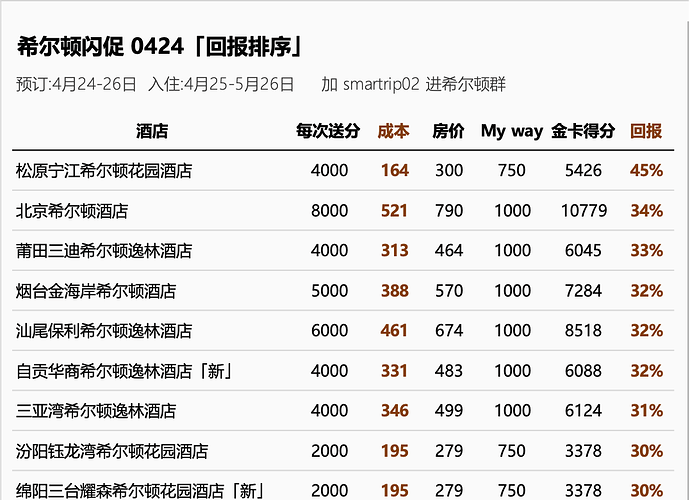Select hotel name 绵阳三台耀森希尔顿花园酒店「新」

coord(140,491)
